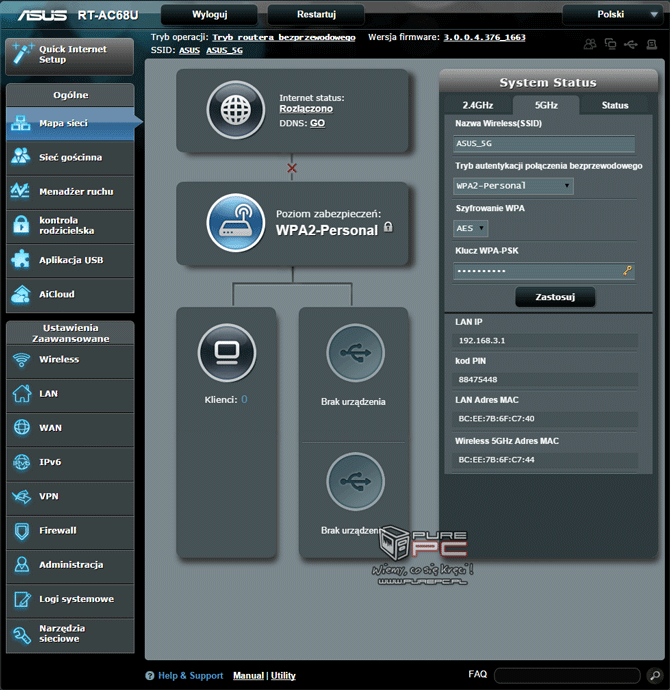Open Help & Support link
The width and height of the screenshot is (670, 690).
click(x=190, y=675)
